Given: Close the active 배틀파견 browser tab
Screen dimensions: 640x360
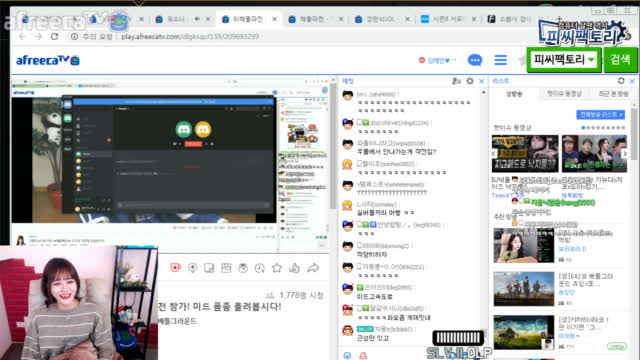Looking at the screenshot, I should 274,19.
